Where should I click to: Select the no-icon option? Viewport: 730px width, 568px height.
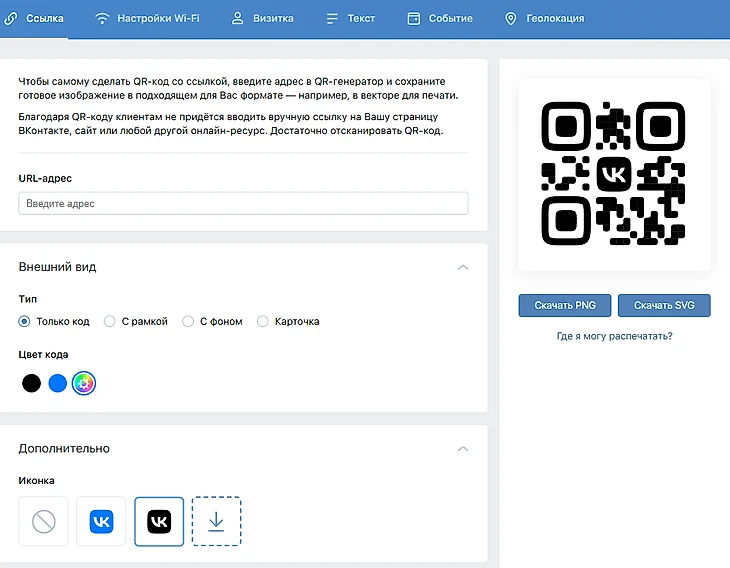[x=43, y=521]
